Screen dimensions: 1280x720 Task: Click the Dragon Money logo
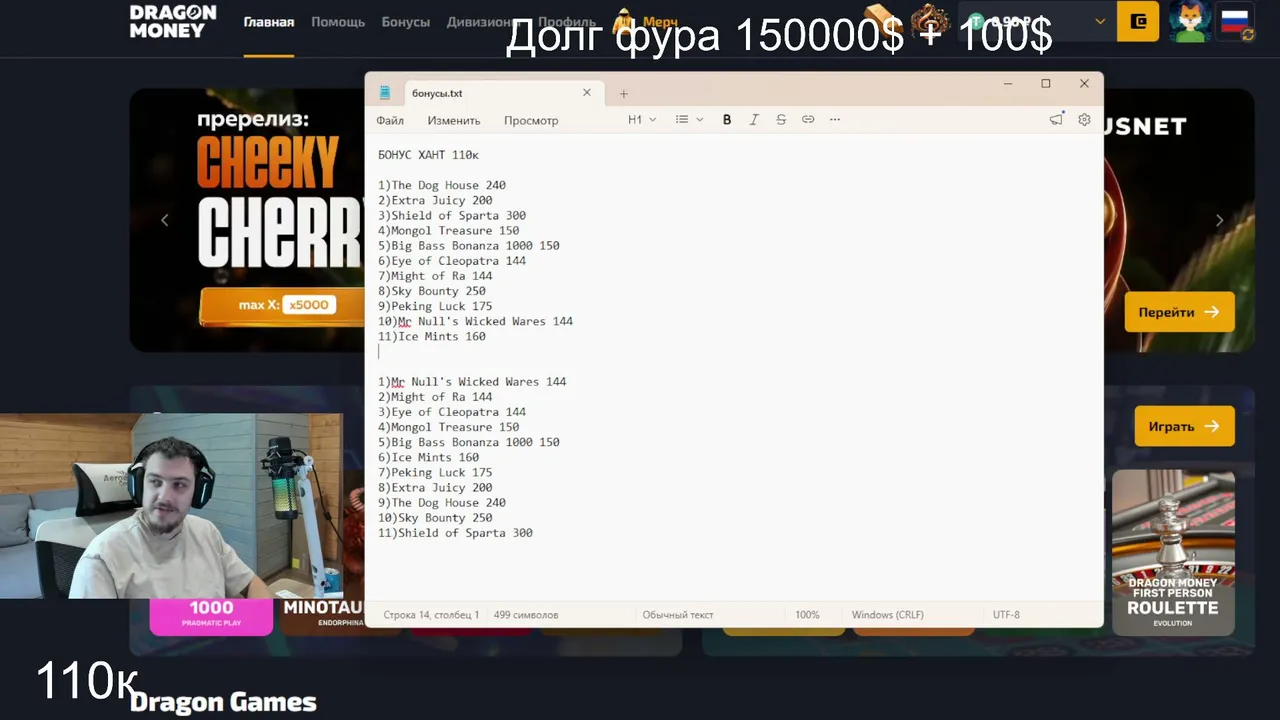coord(173,21)
